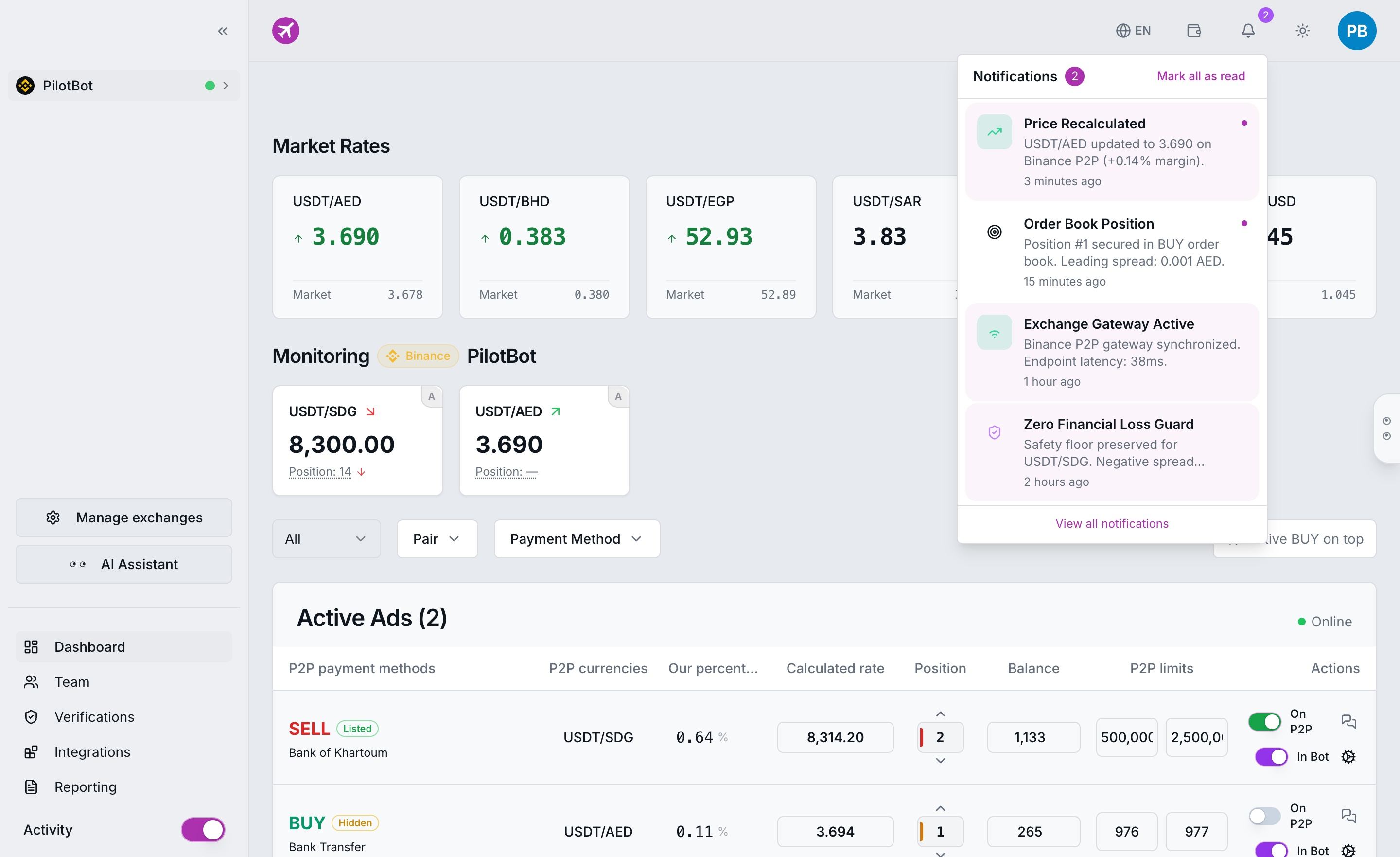
Task: Select the USDT/SDG monitoring card
Action: 357,441
